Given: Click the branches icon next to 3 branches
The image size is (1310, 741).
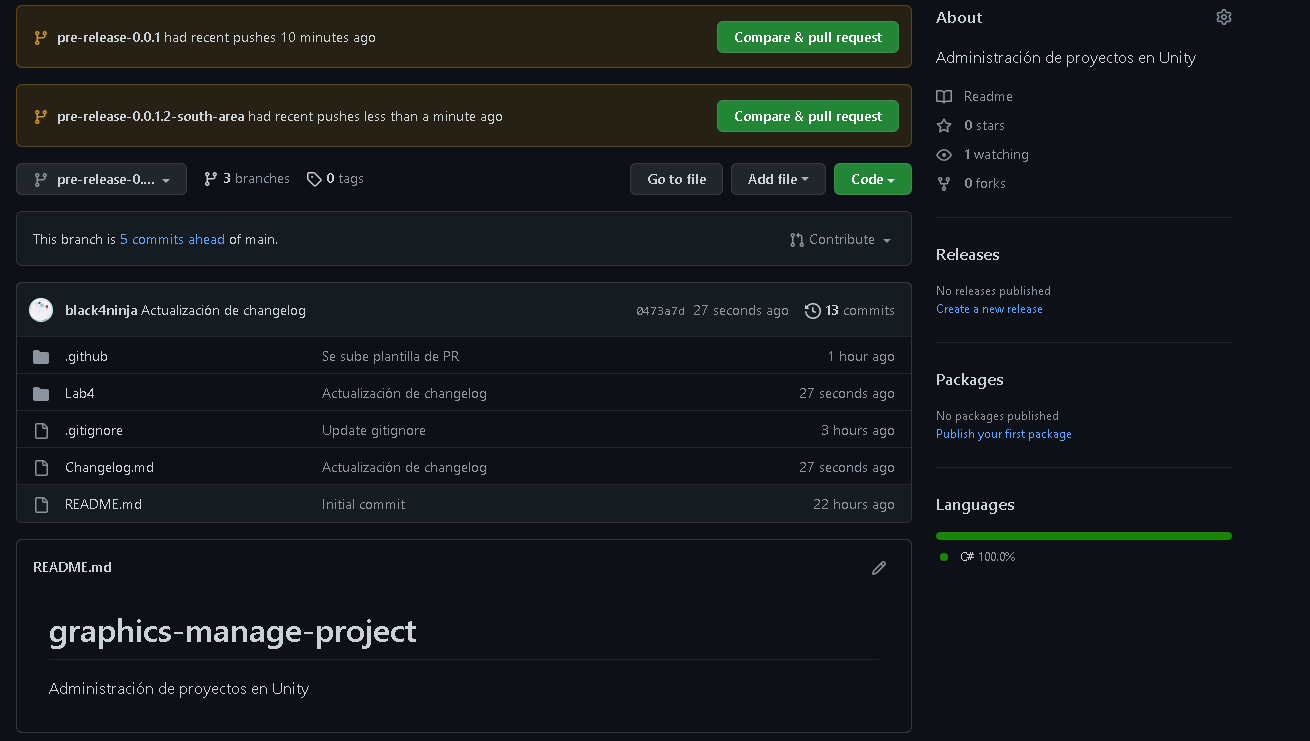Looking at the screenshot, I should point(210,179).
